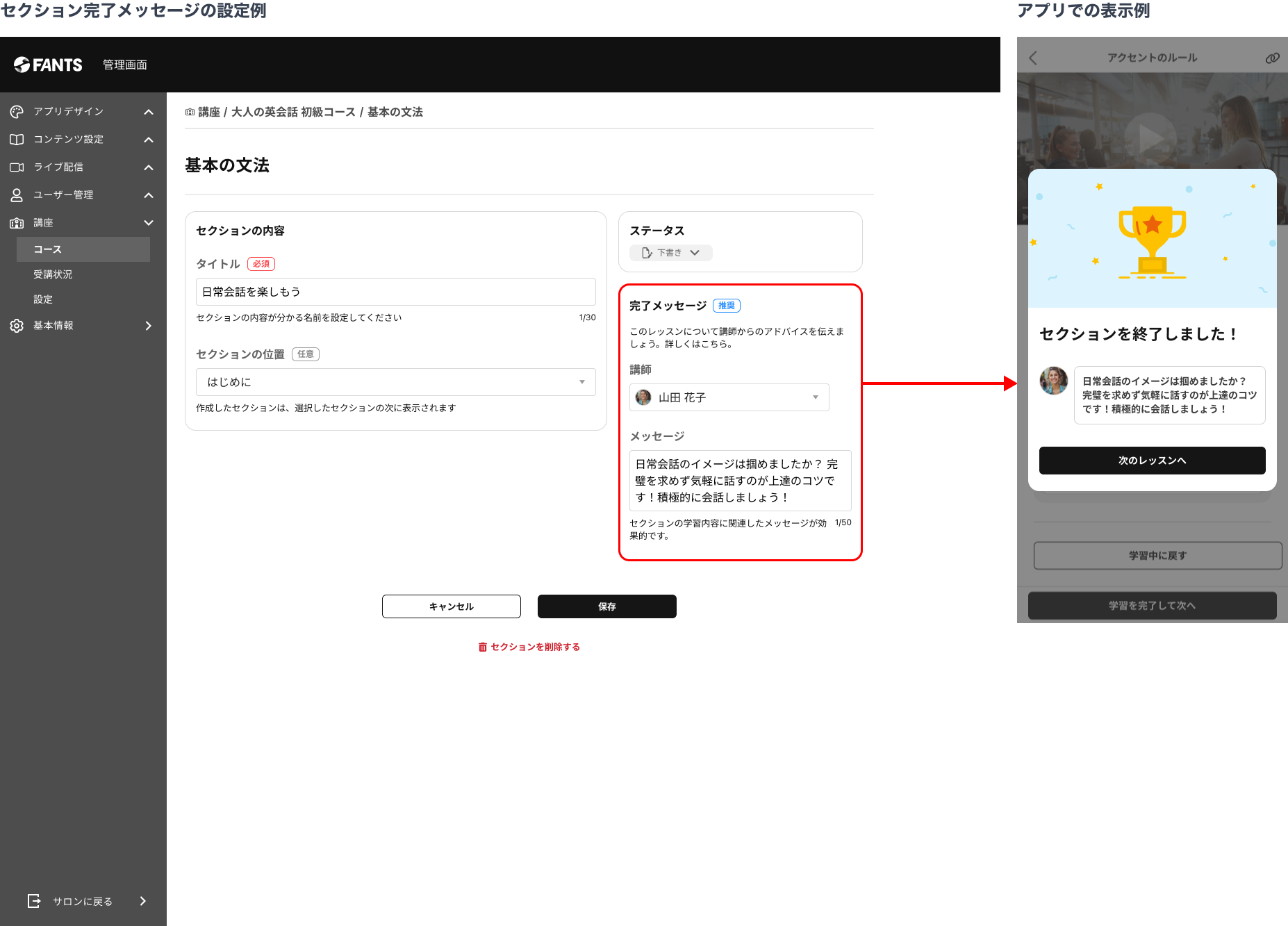
Task: Click the キャンセル button
Action: [452, 606]
